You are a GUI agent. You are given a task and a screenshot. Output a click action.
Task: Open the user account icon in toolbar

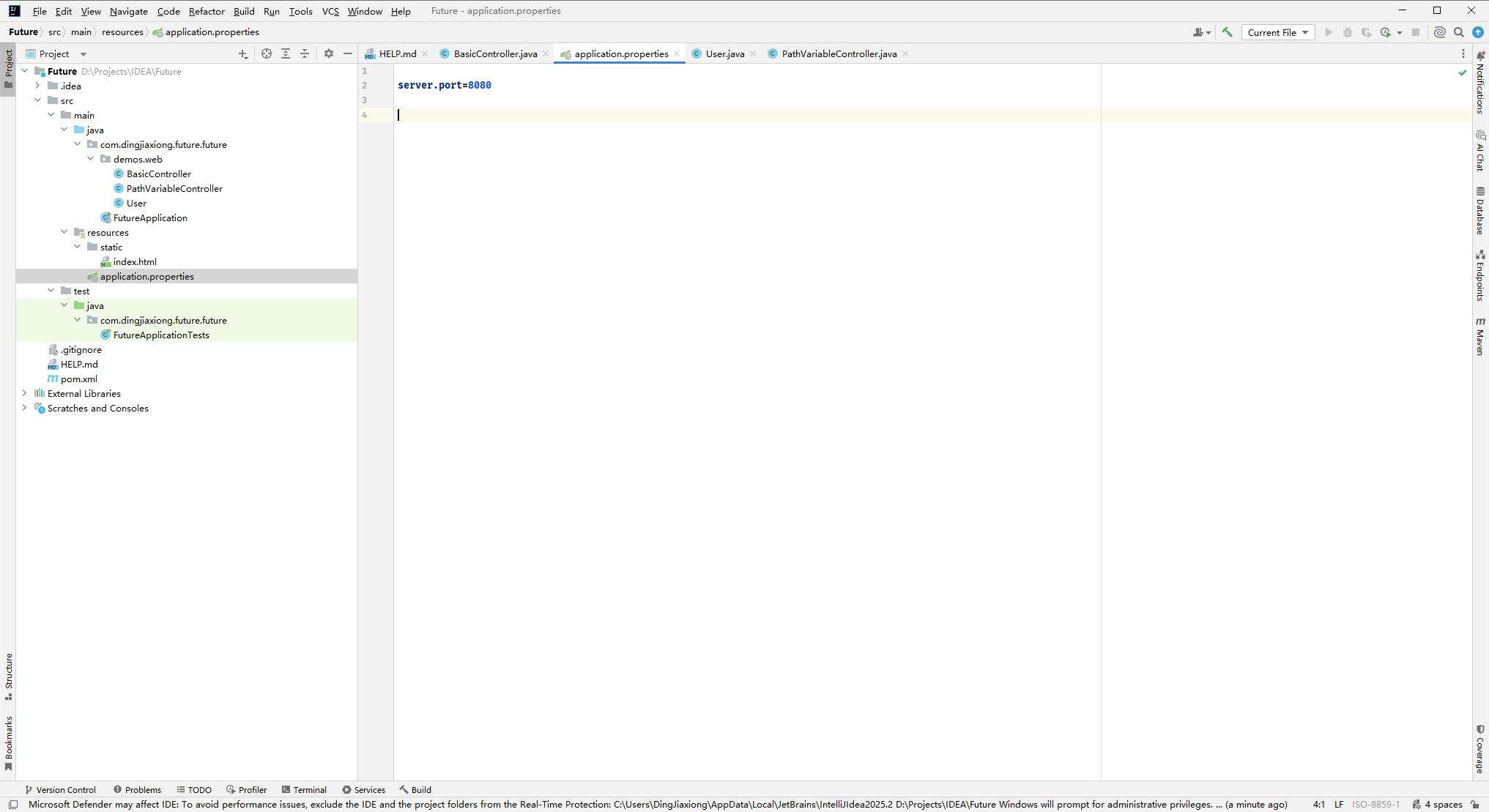tap(1201, 32)
